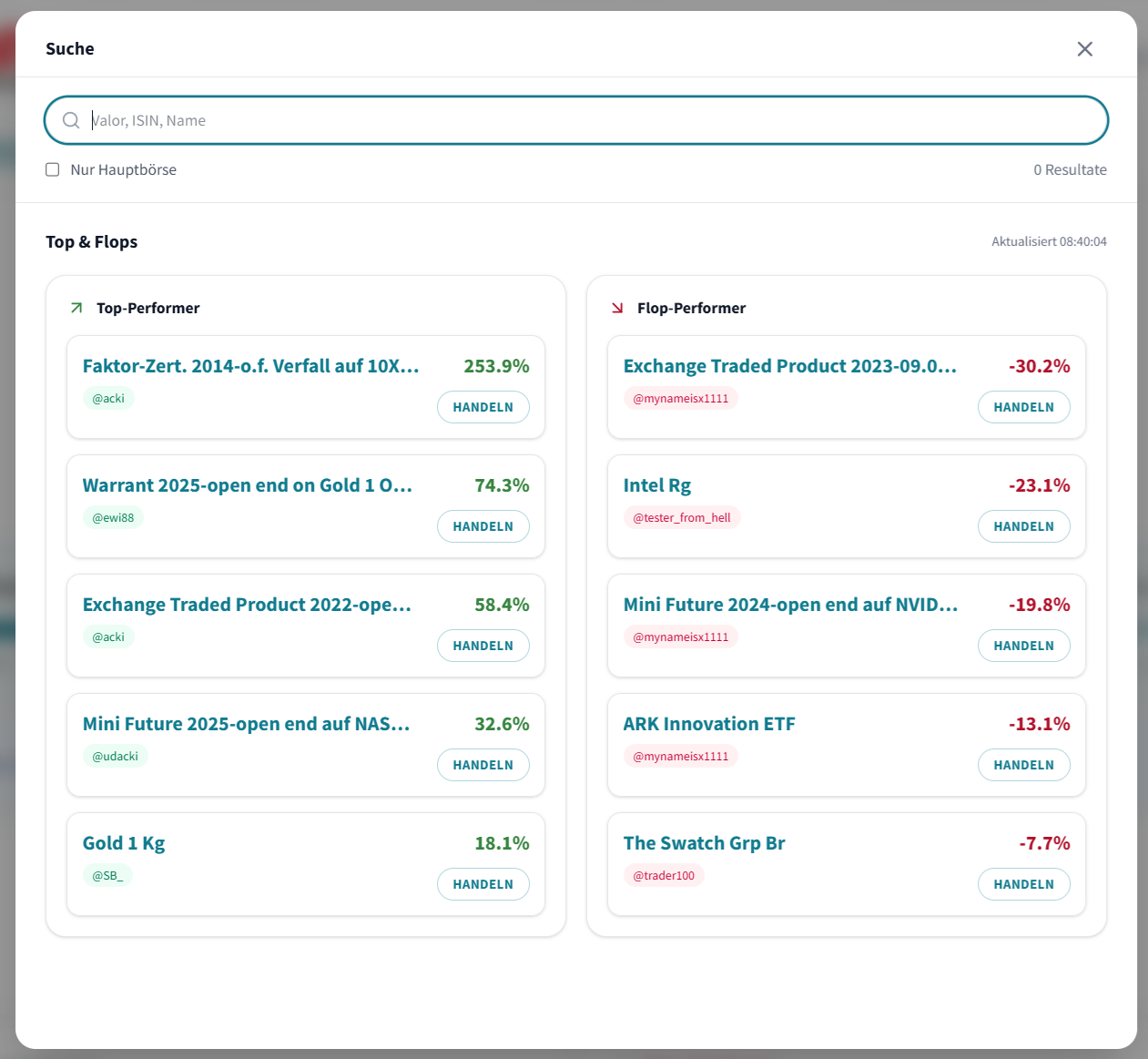Select the @tester_from_hell user tag
The height and width of the screenshot is (1059, 1148).
coord(682,518)
